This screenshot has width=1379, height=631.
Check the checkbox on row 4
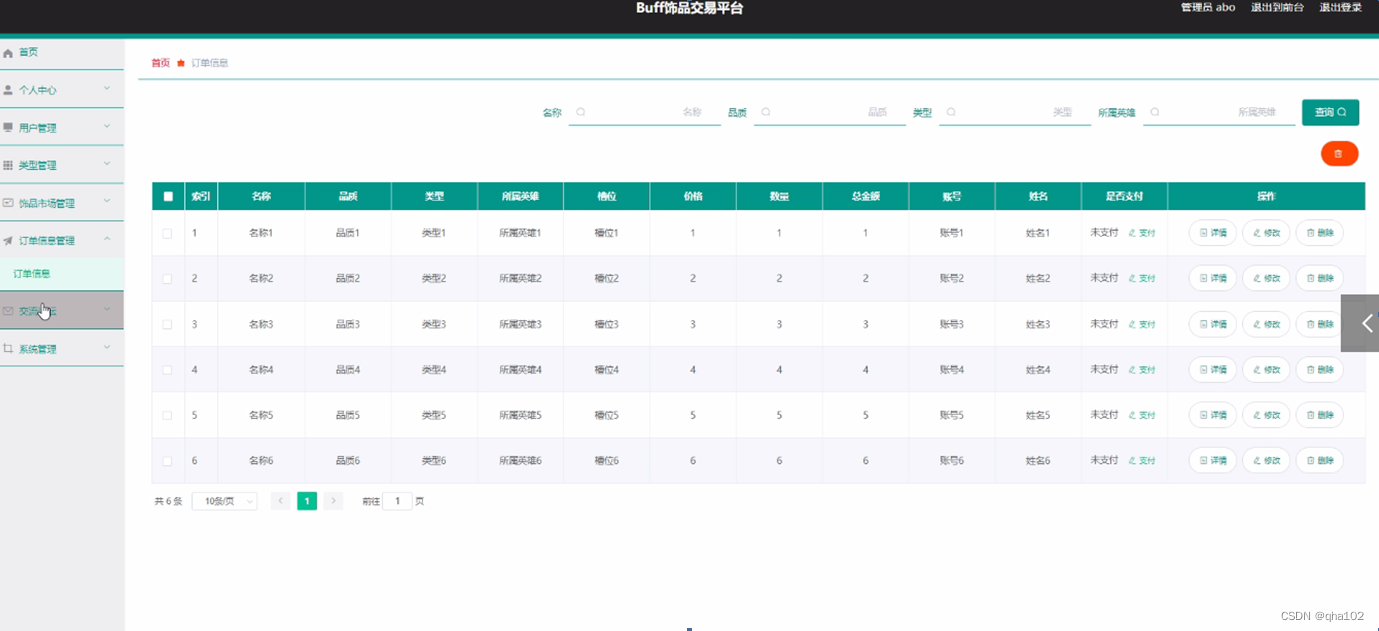[x=167, y=369]
